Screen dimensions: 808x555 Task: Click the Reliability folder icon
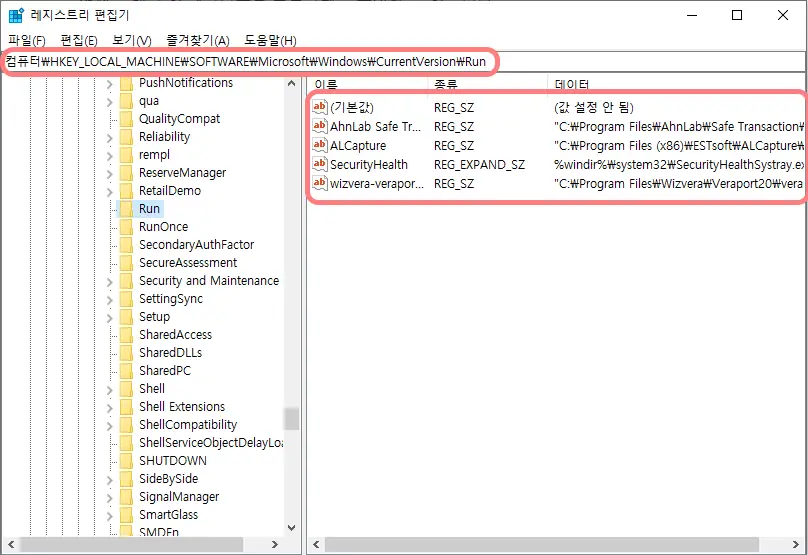[x=126, y=137]
